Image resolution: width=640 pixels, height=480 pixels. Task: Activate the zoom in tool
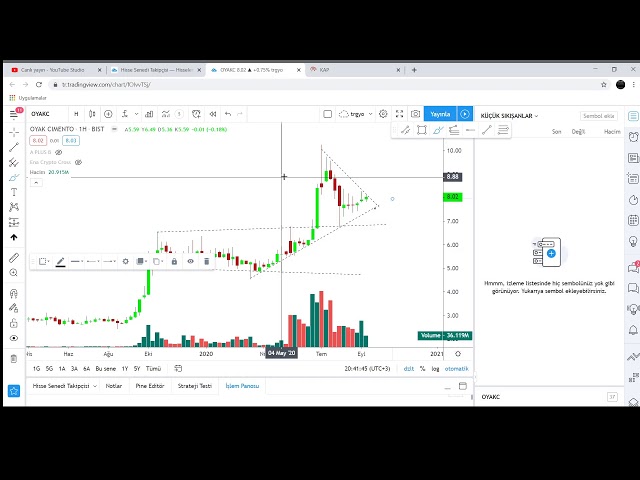[14, 273]
